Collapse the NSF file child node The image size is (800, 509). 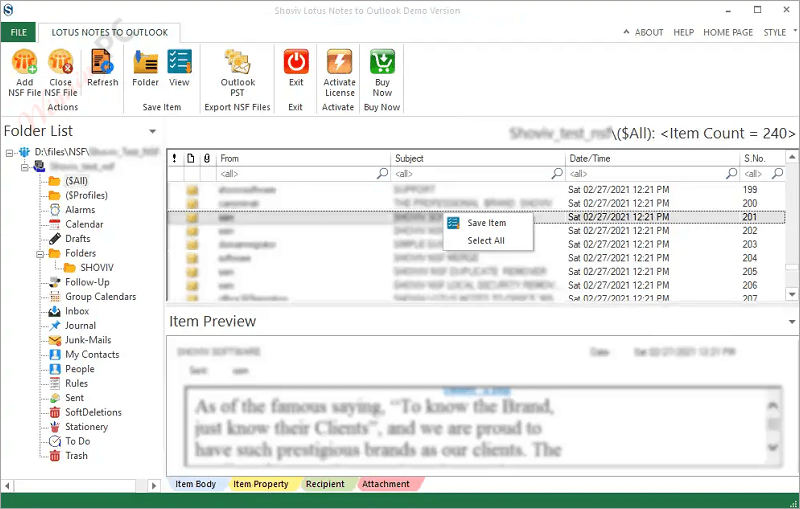point(25,167)
